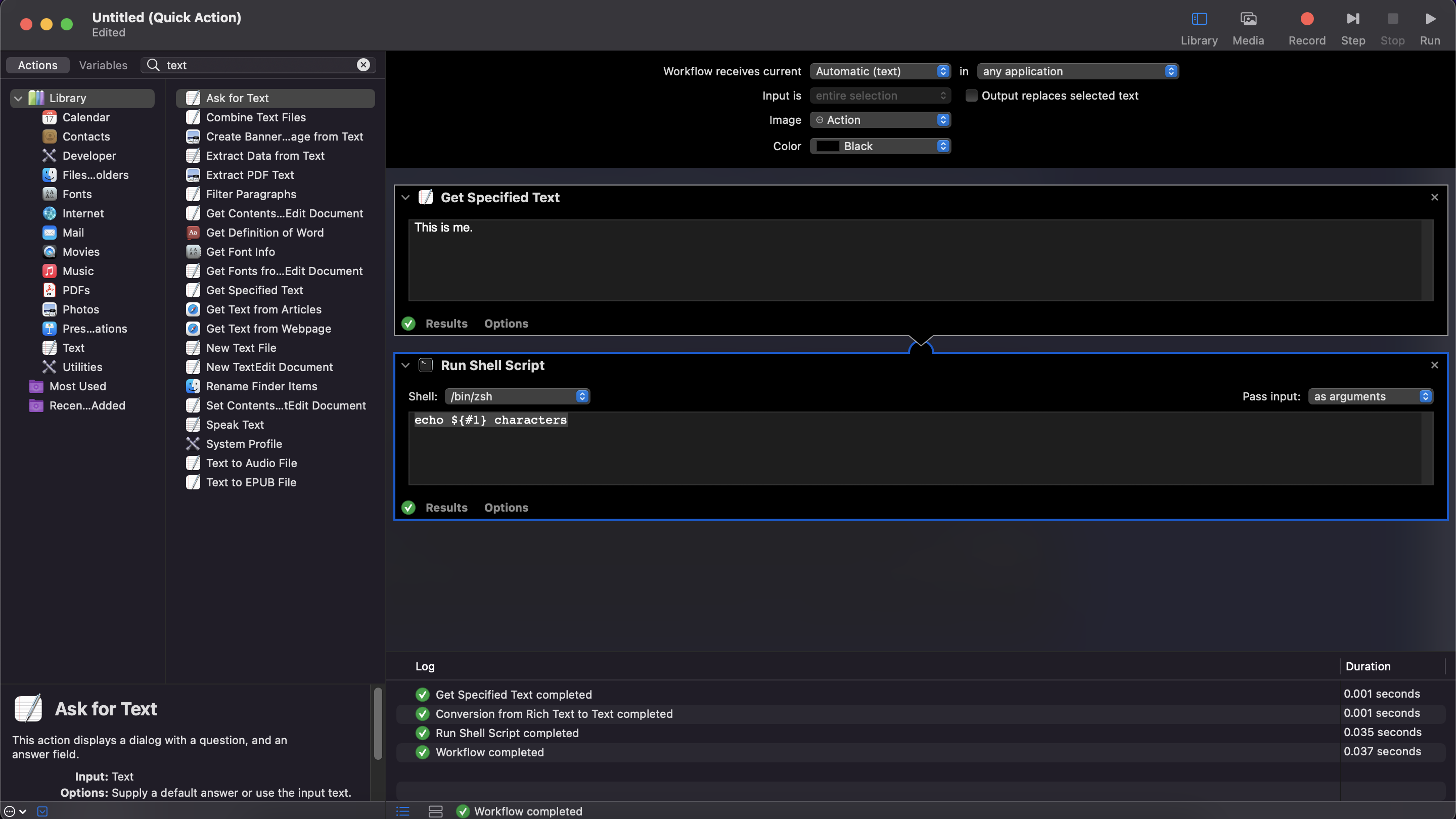Select the Get Definition of Word action
The image size is (1456, 819).
275,233
